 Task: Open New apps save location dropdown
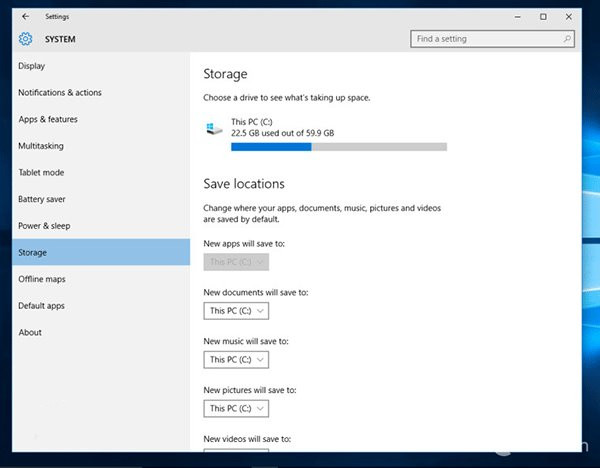(236, 262)
